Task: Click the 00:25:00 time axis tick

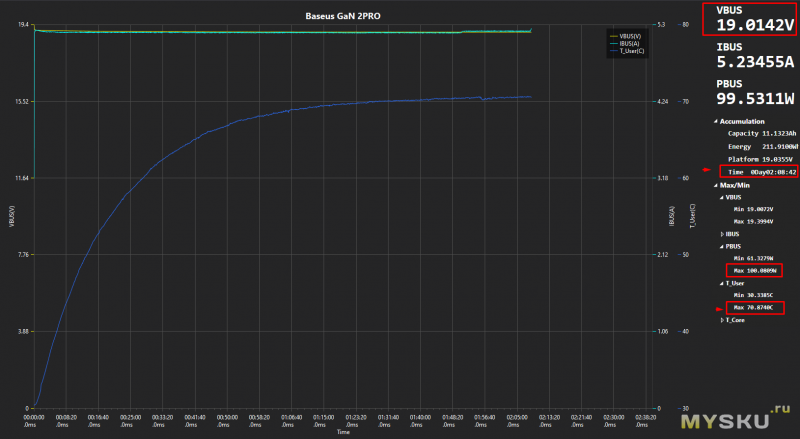Action: point(130,421)
